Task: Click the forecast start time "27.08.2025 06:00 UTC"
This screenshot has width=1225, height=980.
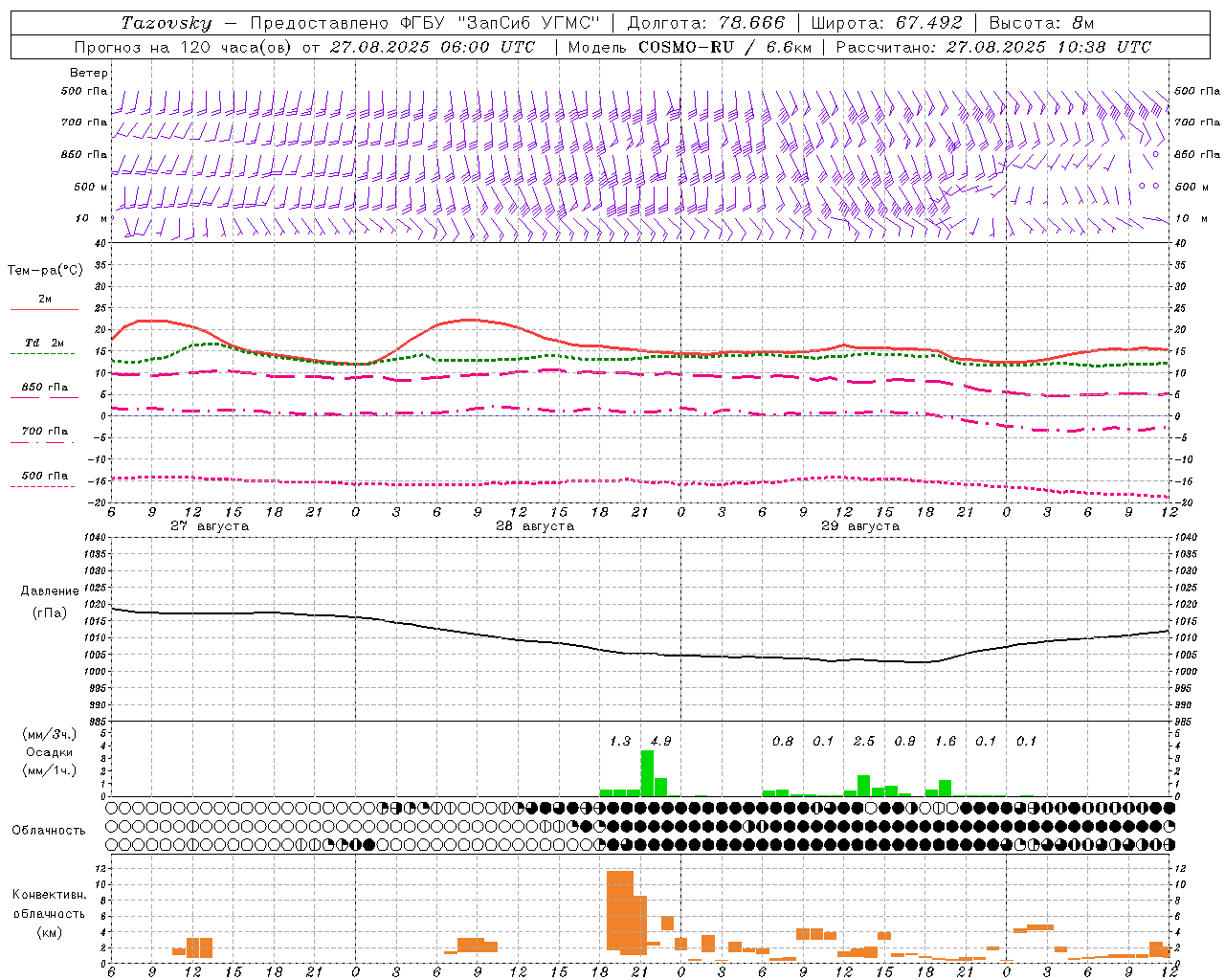Action: click(433, 47)
